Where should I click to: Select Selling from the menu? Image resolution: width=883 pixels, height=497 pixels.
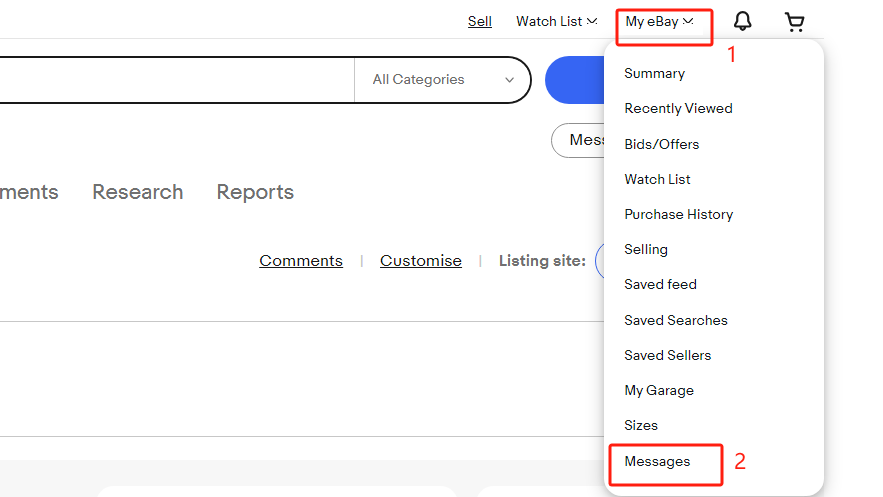tap(646, 249)
